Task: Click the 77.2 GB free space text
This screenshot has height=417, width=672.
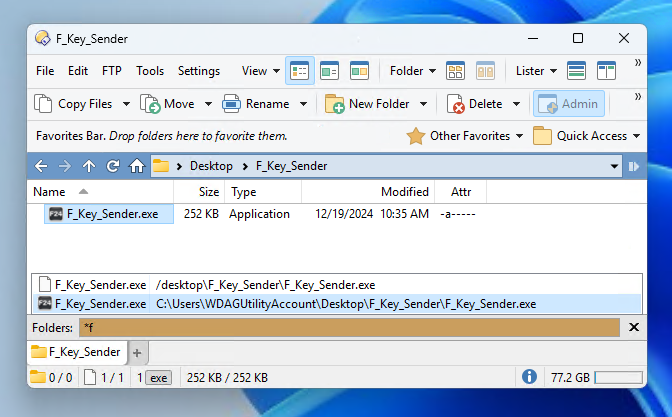Action: click(x=570, y=378)
